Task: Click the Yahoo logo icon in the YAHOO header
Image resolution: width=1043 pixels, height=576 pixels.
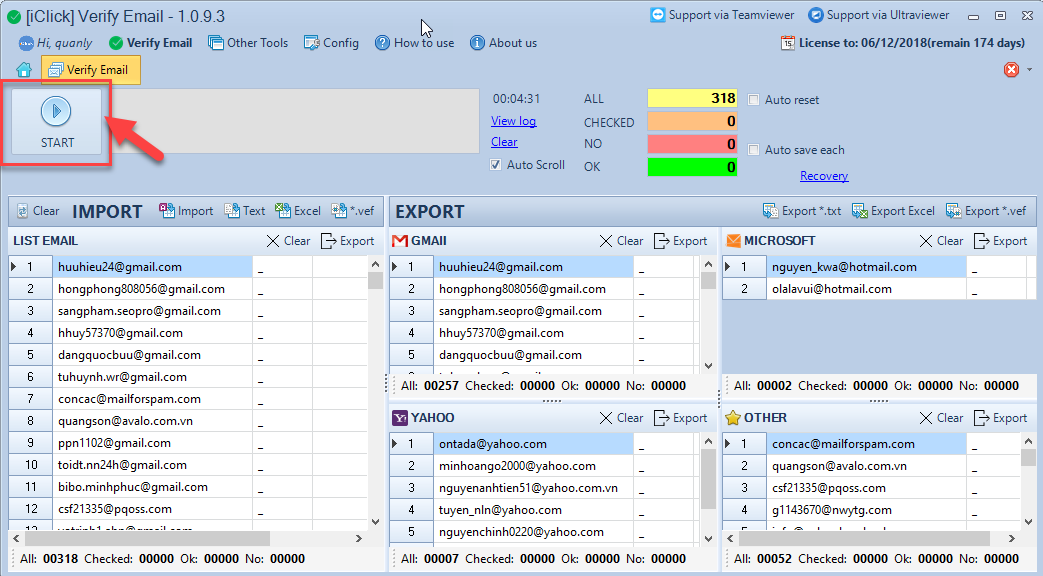Action: [x=400, y=418]
